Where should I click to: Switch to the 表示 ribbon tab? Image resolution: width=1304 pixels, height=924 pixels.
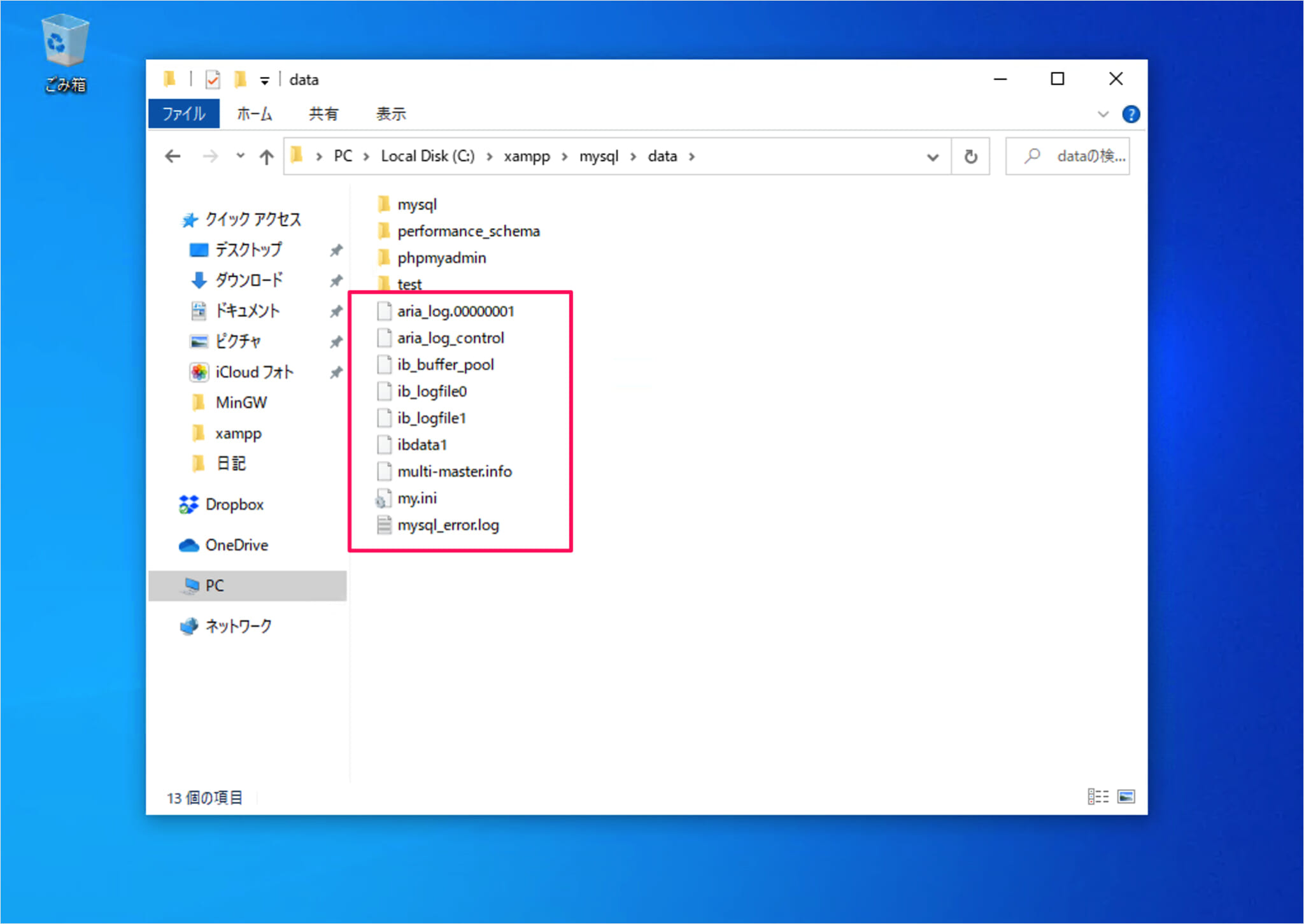(x=390, y=114)
